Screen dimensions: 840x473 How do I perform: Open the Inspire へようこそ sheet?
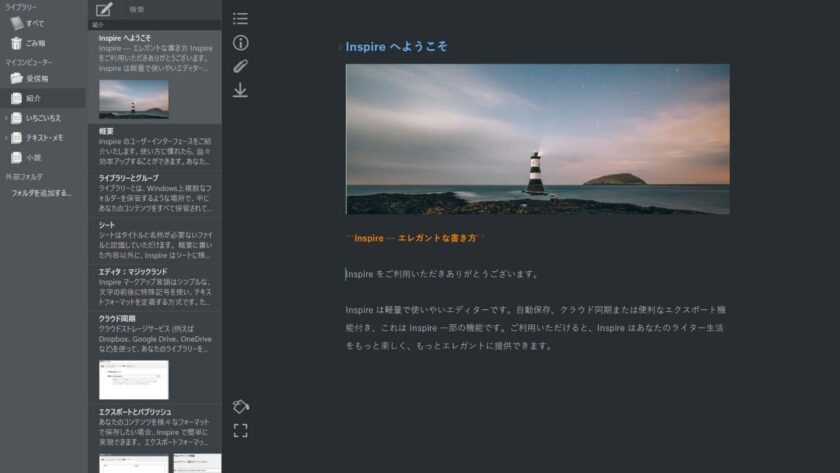coord(155,77)
